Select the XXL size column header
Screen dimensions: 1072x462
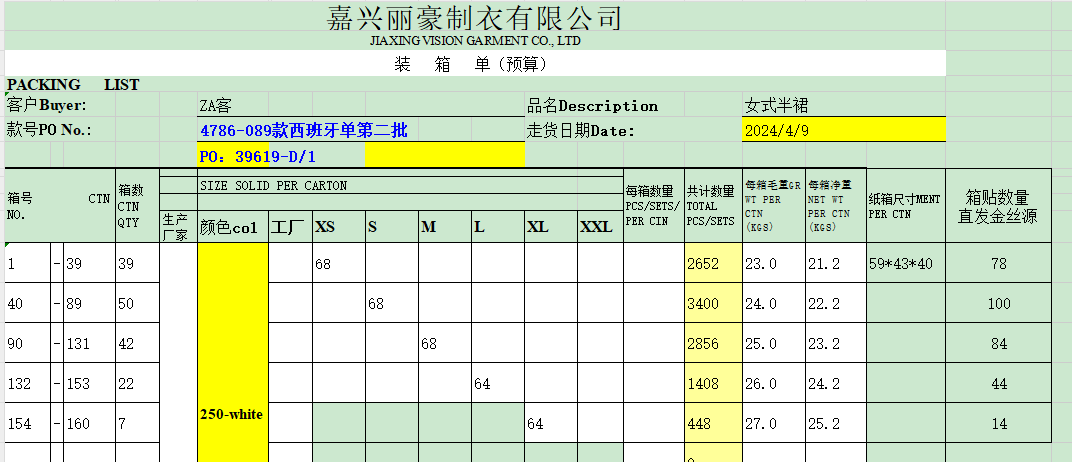click(x=597, y=227)
